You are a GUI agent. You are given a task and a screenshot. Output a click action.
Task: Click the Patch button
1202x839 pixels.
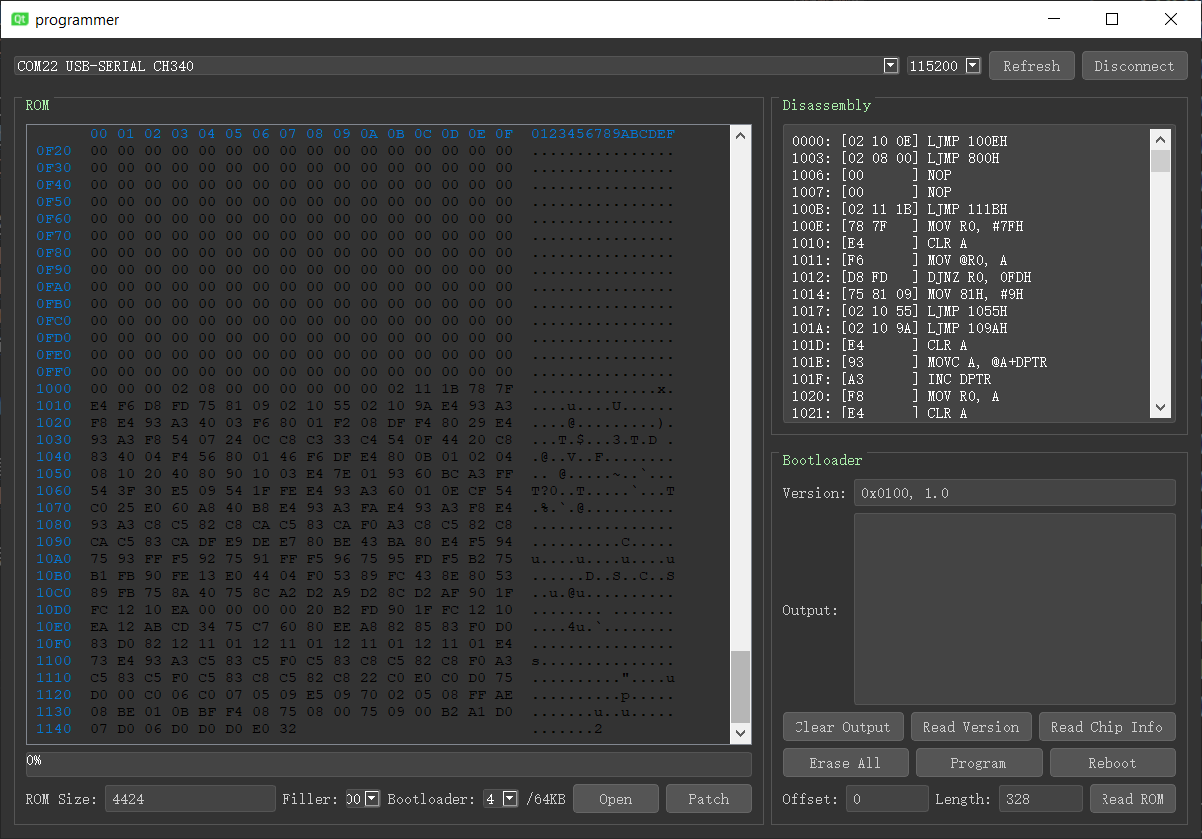[x=709, y=798]
